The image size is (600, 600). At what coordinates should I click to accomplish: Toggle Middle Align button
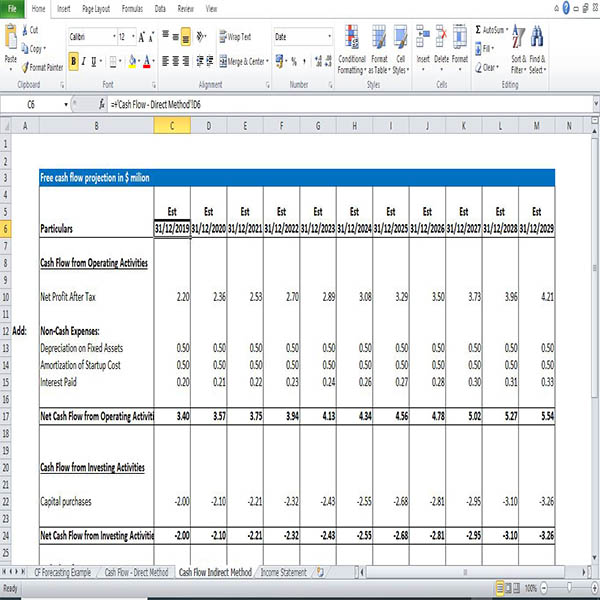pyautogui.click(x=176, y=37)
